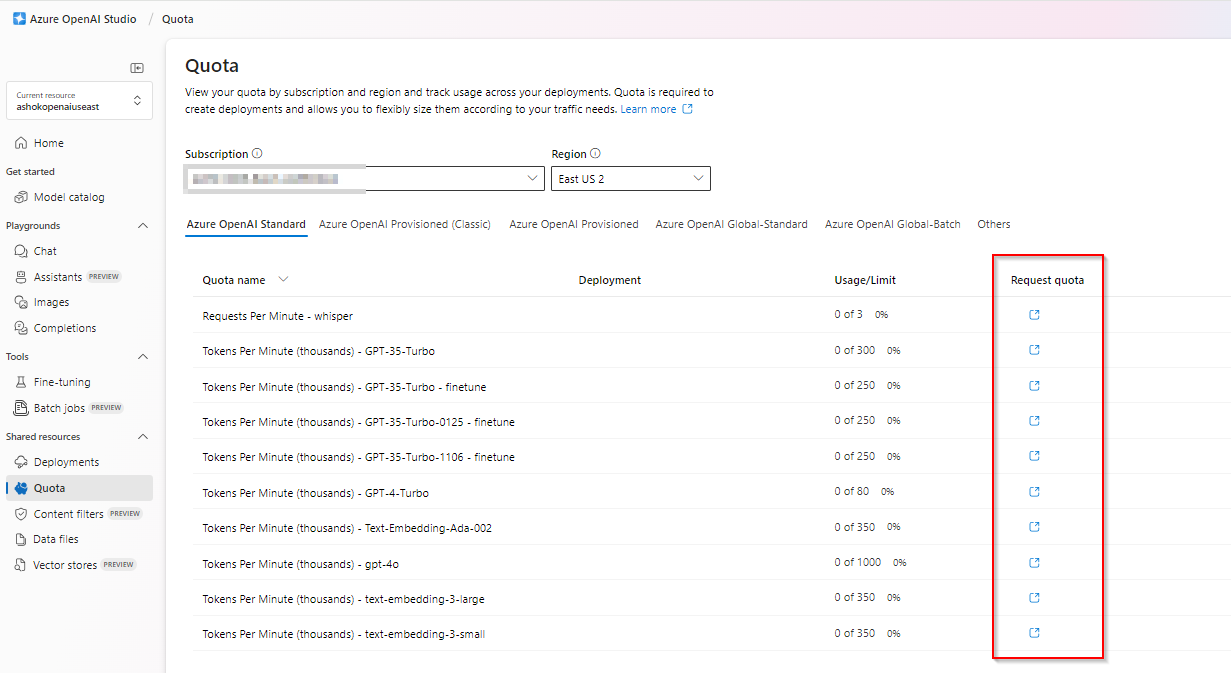Open request quota for GPT-4-Turbo row
This screenshot has height=673, width=1231.
(1034, 492)
